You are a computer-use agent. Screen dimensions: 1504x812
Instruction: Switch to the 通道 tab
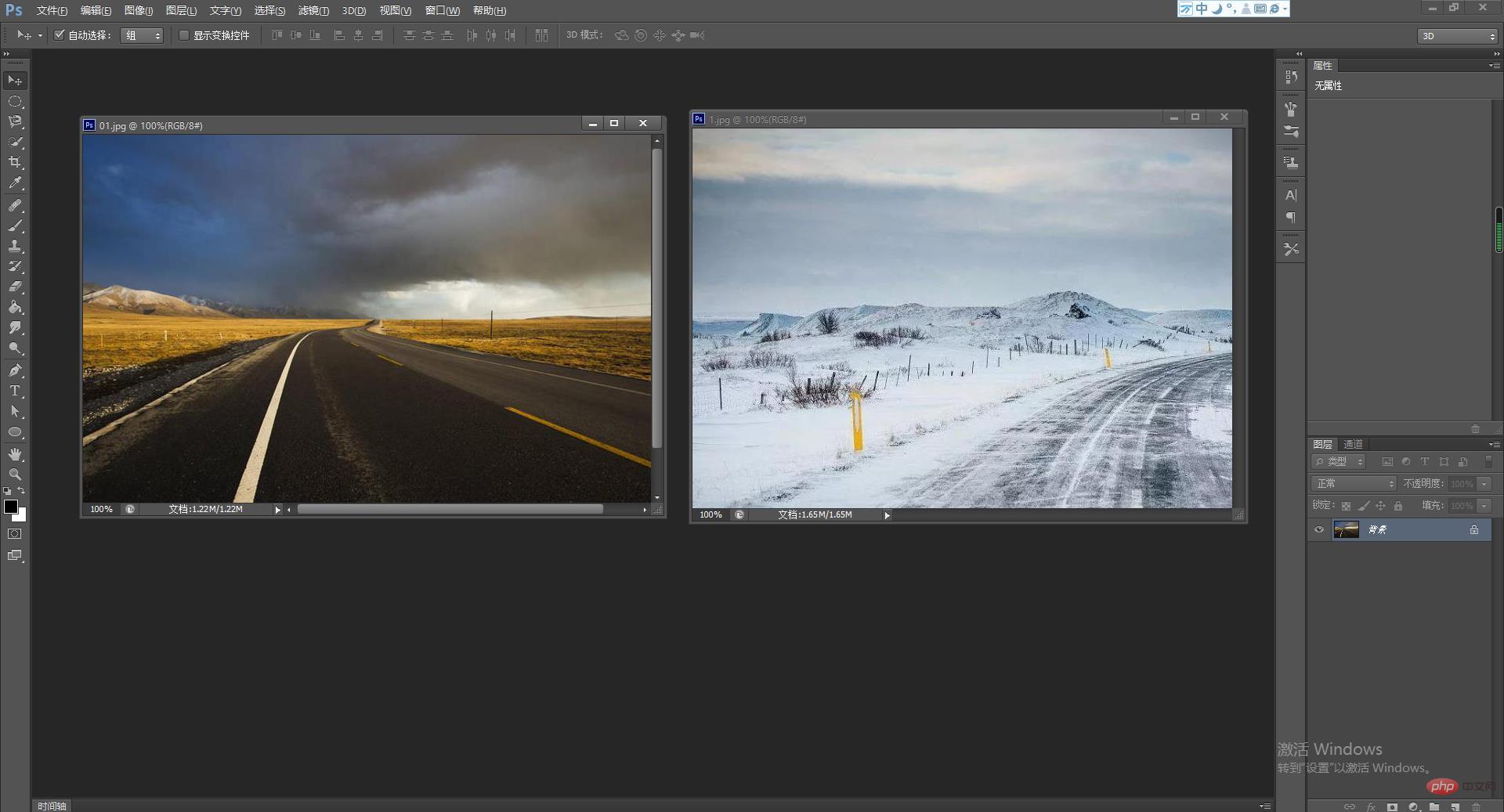tap(1354, 445)
